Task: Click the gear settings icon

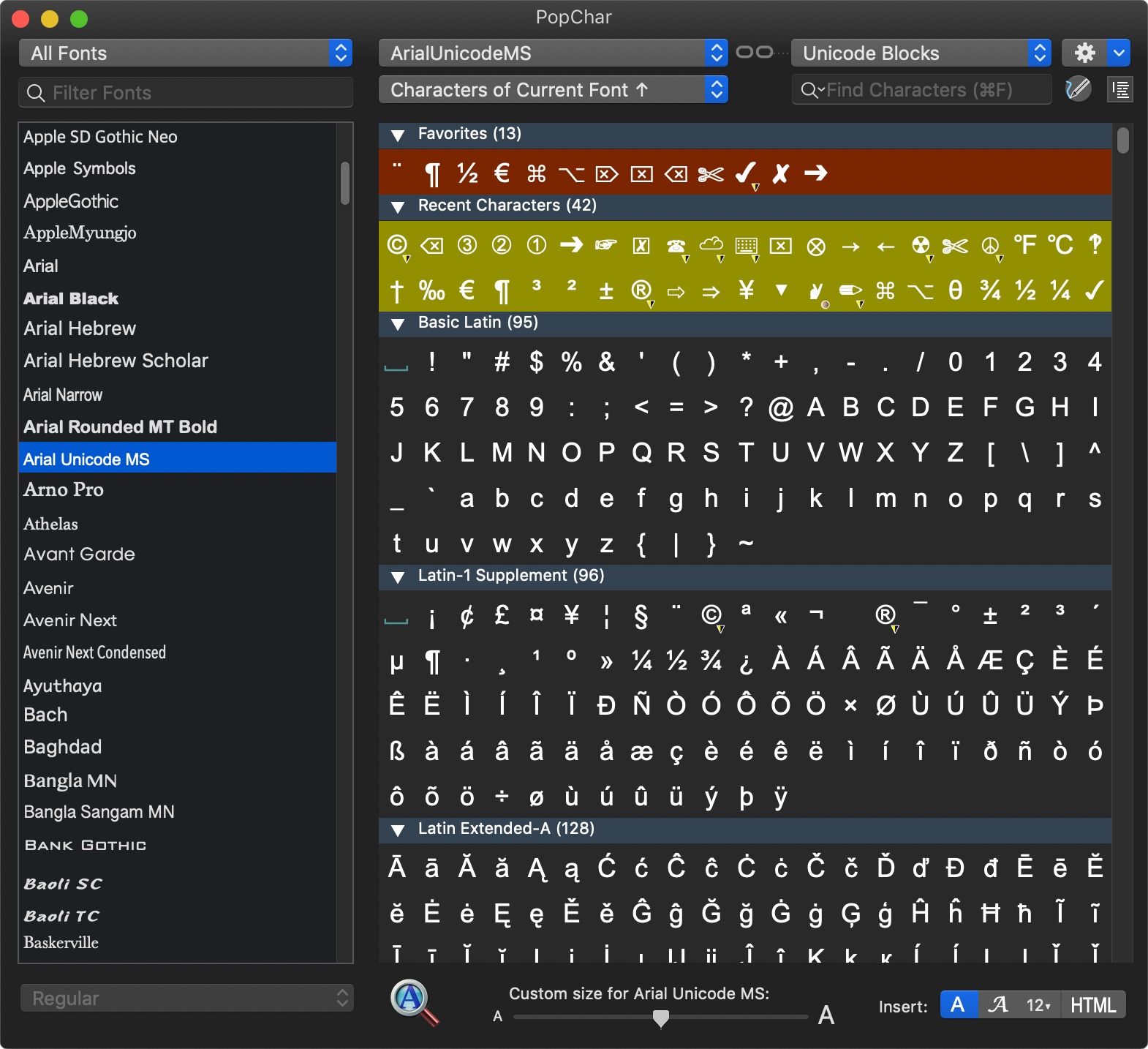Action: click(x=1084, y=53)
